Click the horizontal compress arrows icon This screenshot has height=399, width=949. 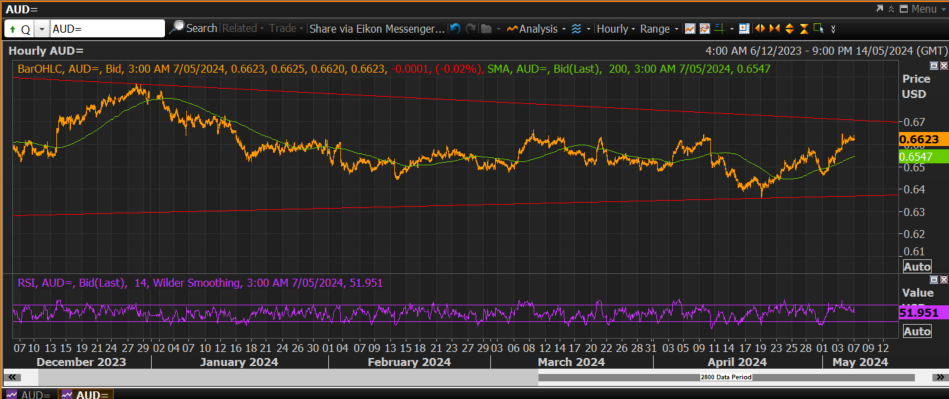coord(775,28)
